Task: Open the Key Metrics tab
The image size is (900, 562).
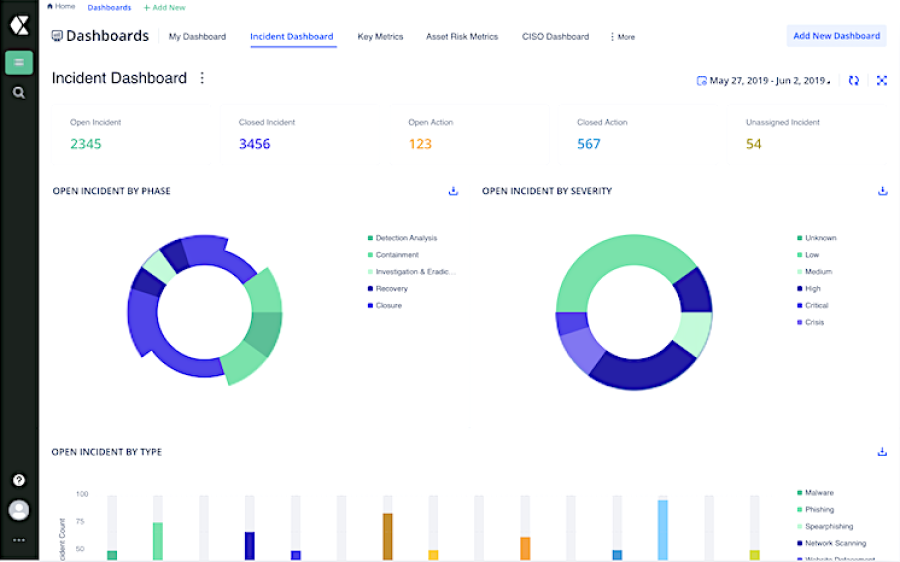Action: (381, 37)
